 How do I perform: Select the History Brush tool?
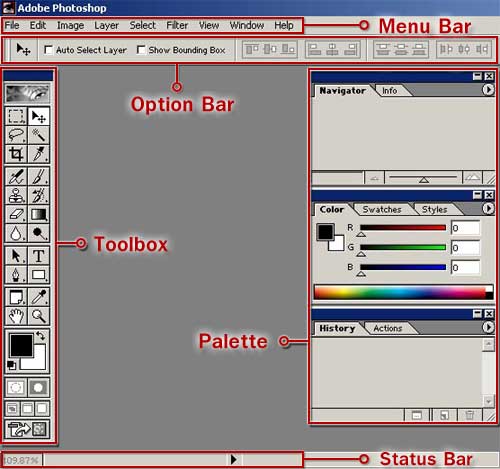click(39, 195)
